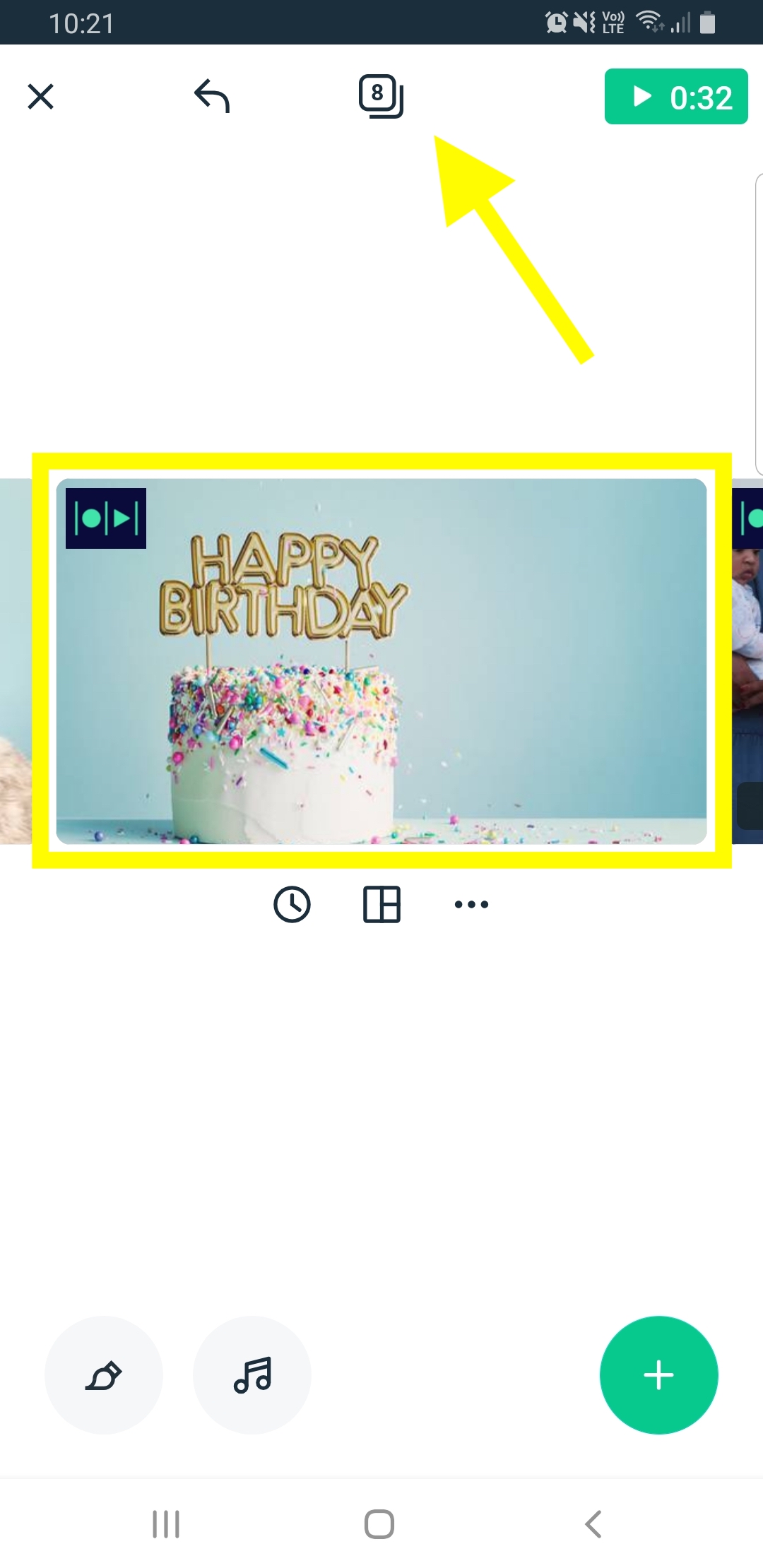This screenshot has height=1568, width=763.
Task: Select the Happy Birthday cake scene
Action: point(381,661)
